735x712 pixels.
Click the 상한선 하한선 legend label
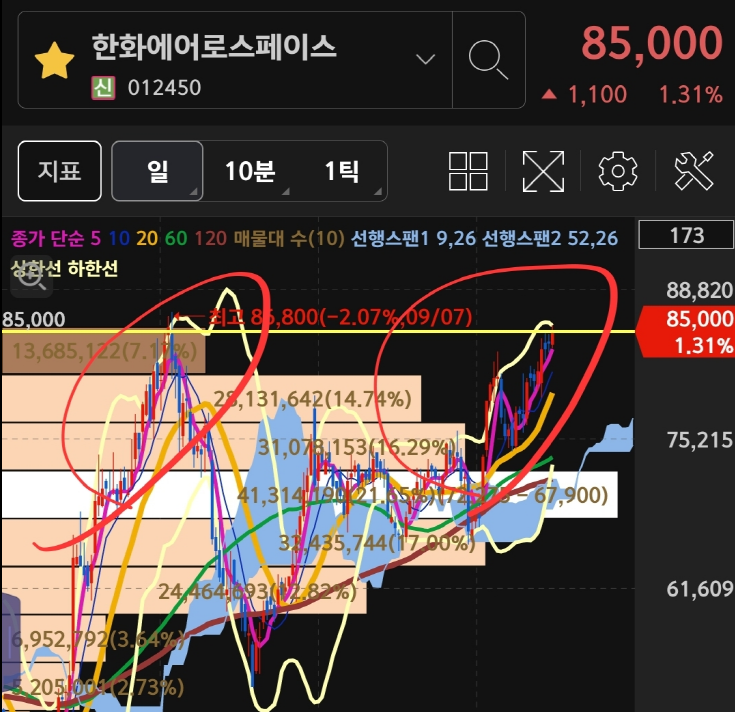pyautogui.click(x=64, y=269)
